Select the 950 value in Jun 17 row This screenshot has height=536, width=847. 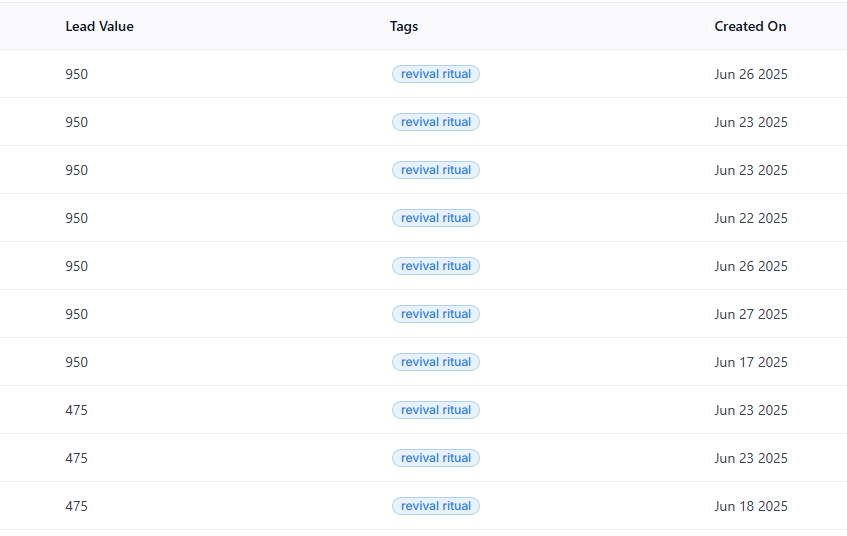77,363
